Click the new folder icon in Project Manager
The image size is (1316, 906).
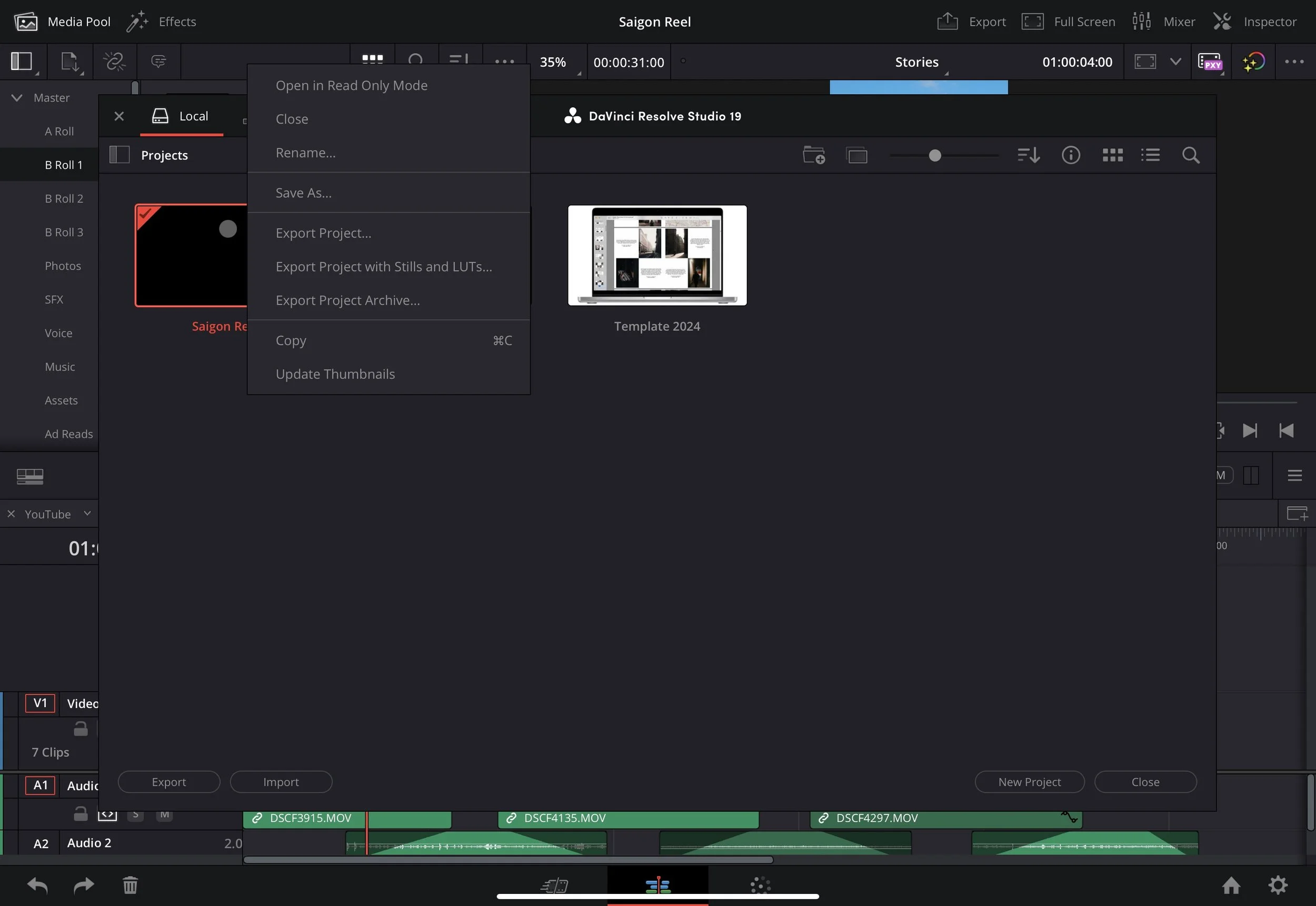[x=813, y=155]
